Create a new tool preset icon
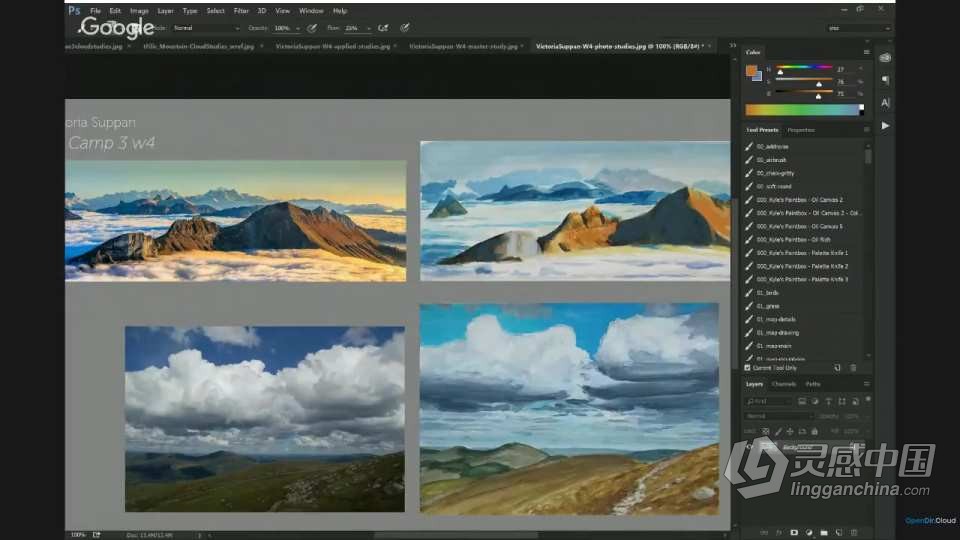Screen dimensions: 960x540 click(838, 368)
